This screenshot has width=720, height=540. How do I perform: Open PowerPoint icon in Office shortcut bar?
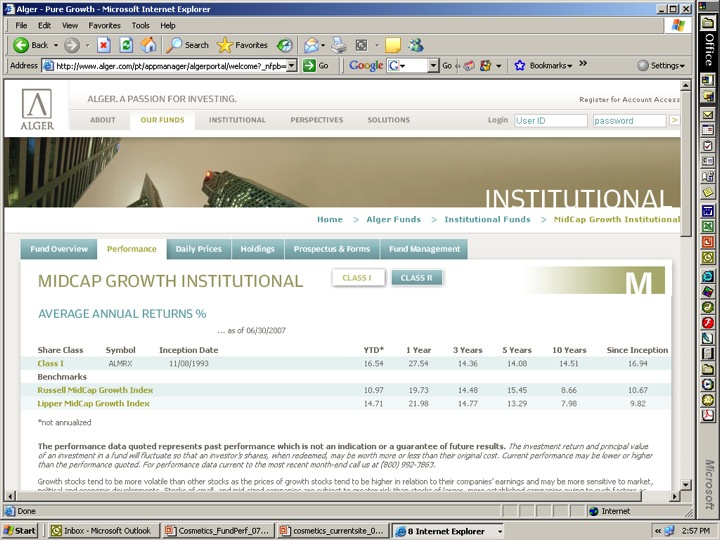tap(708, 242)
